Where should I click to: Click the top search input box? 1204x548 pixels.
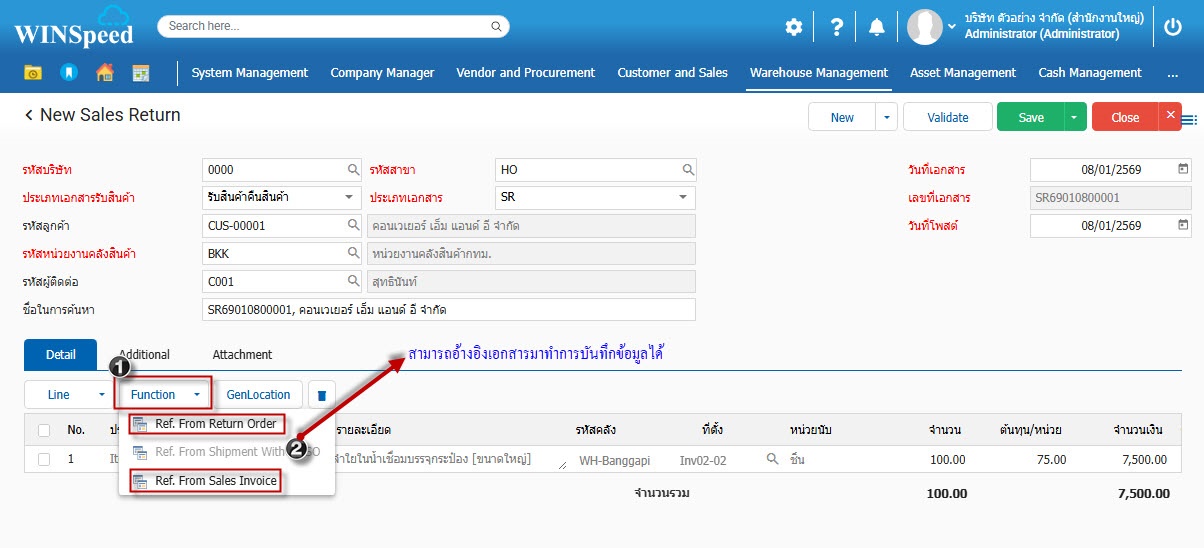(333, 26)
